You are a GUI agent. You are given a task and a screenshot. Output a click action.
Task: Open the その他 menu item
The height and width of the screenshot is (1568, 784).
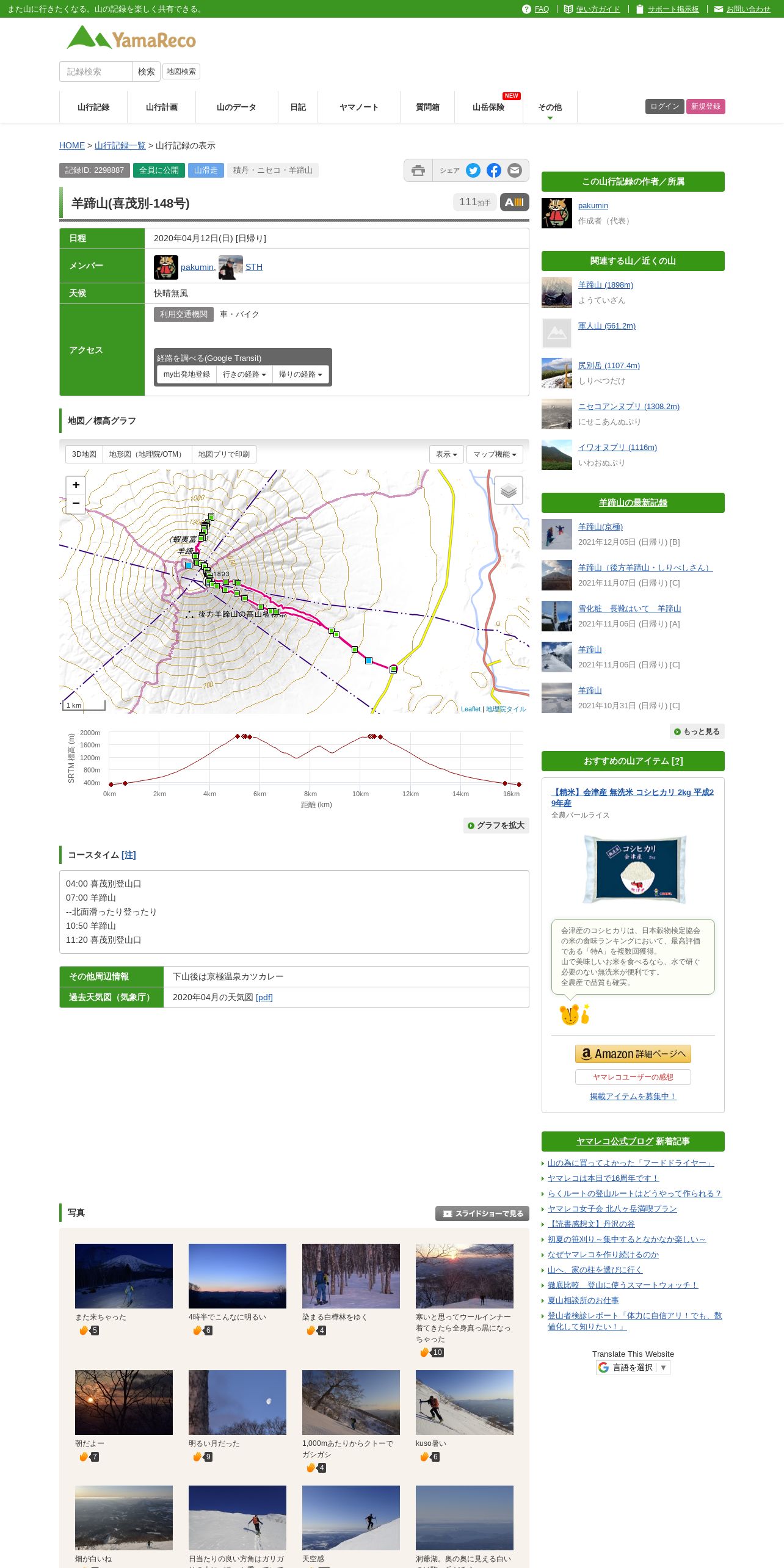(x=550, y=107)
